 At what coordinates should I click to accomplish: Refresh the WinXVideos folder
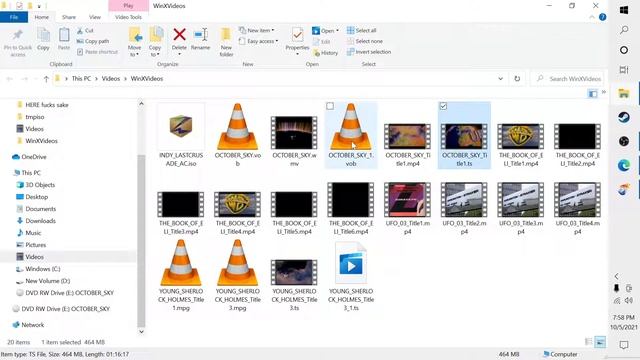point(517,79)
